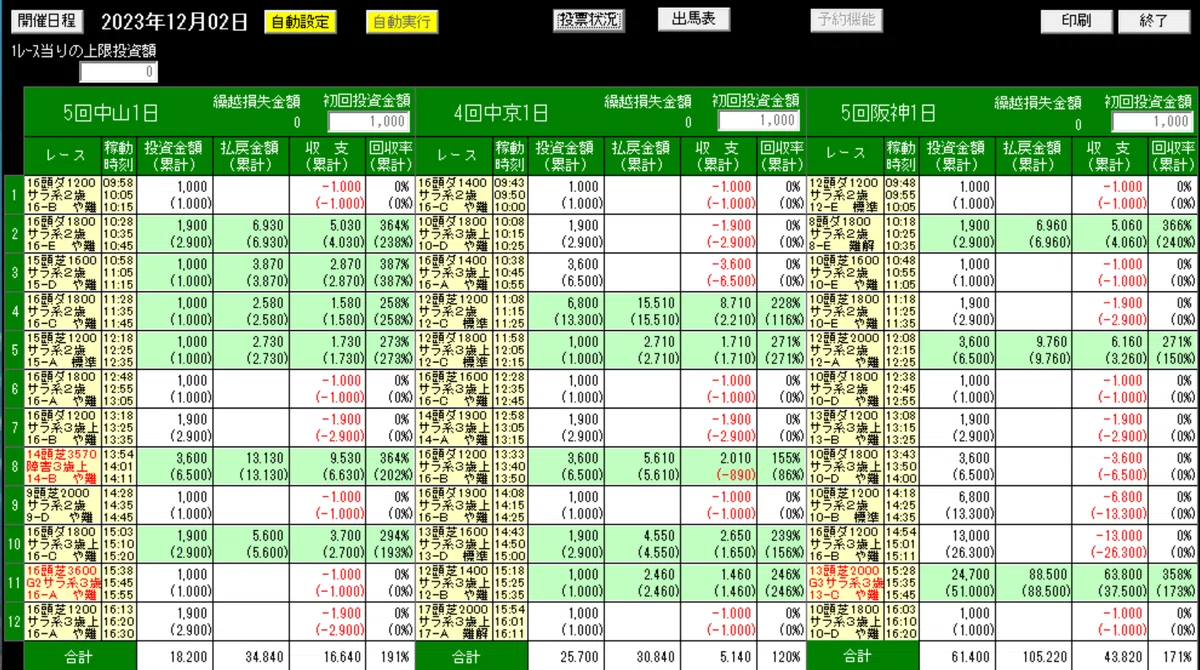Click the yellow 自動設定 button
The image size is (1200, 670).
300,21
